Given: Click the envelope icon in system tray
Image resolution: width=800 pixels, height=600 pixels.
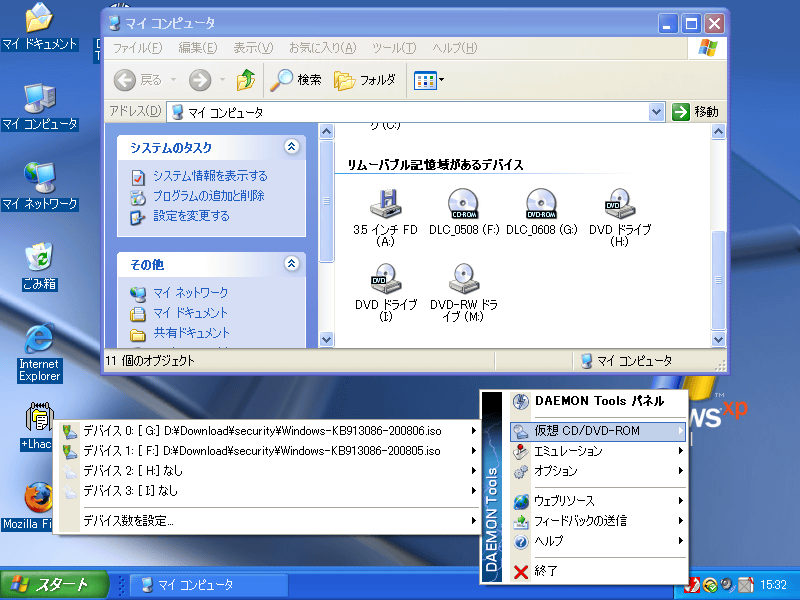Looking at the screenshot, I should coord(745,585).
